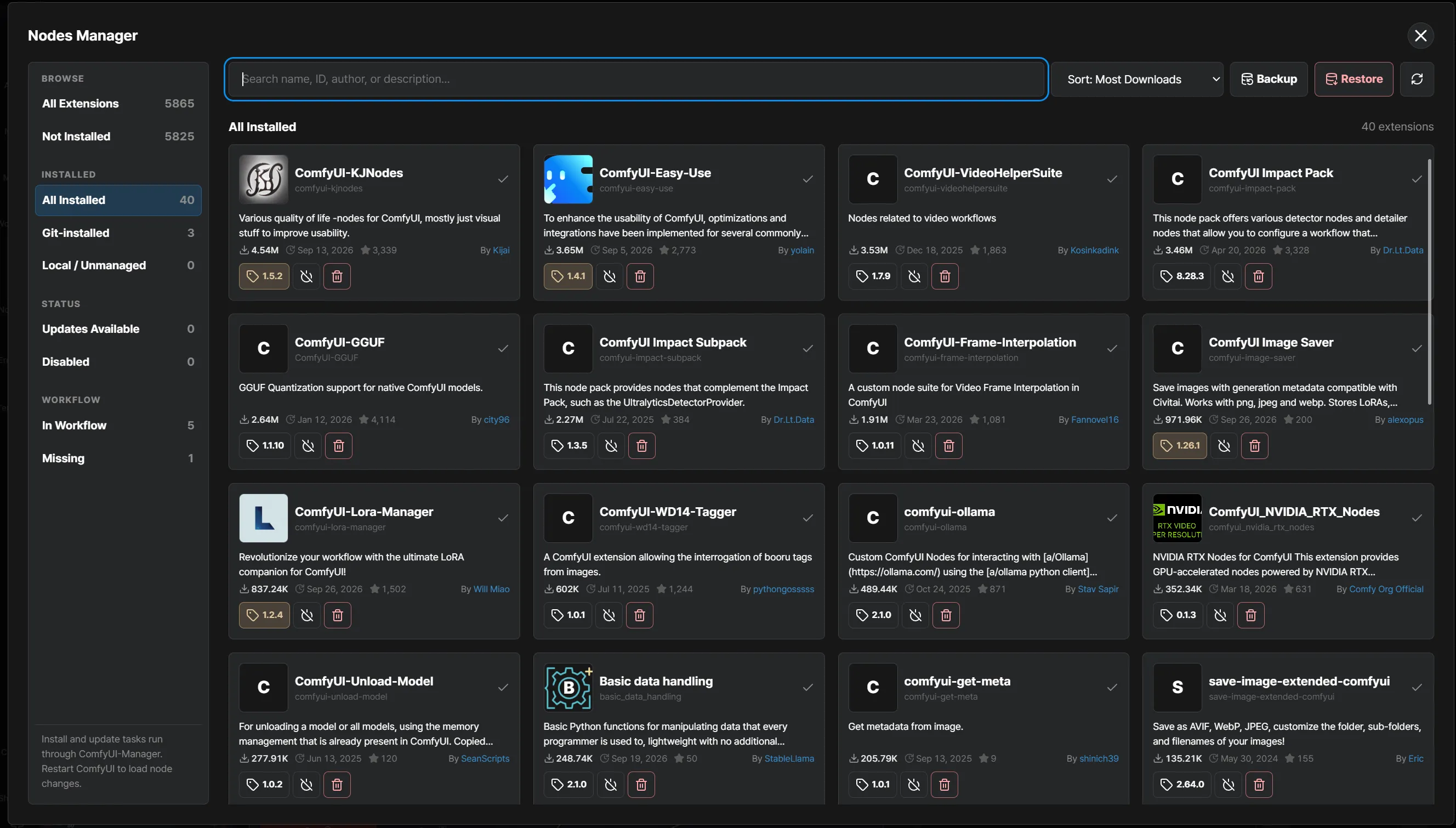Toggle disable icon on ComfyUI Impact Pack

[x=1228, y=276]
